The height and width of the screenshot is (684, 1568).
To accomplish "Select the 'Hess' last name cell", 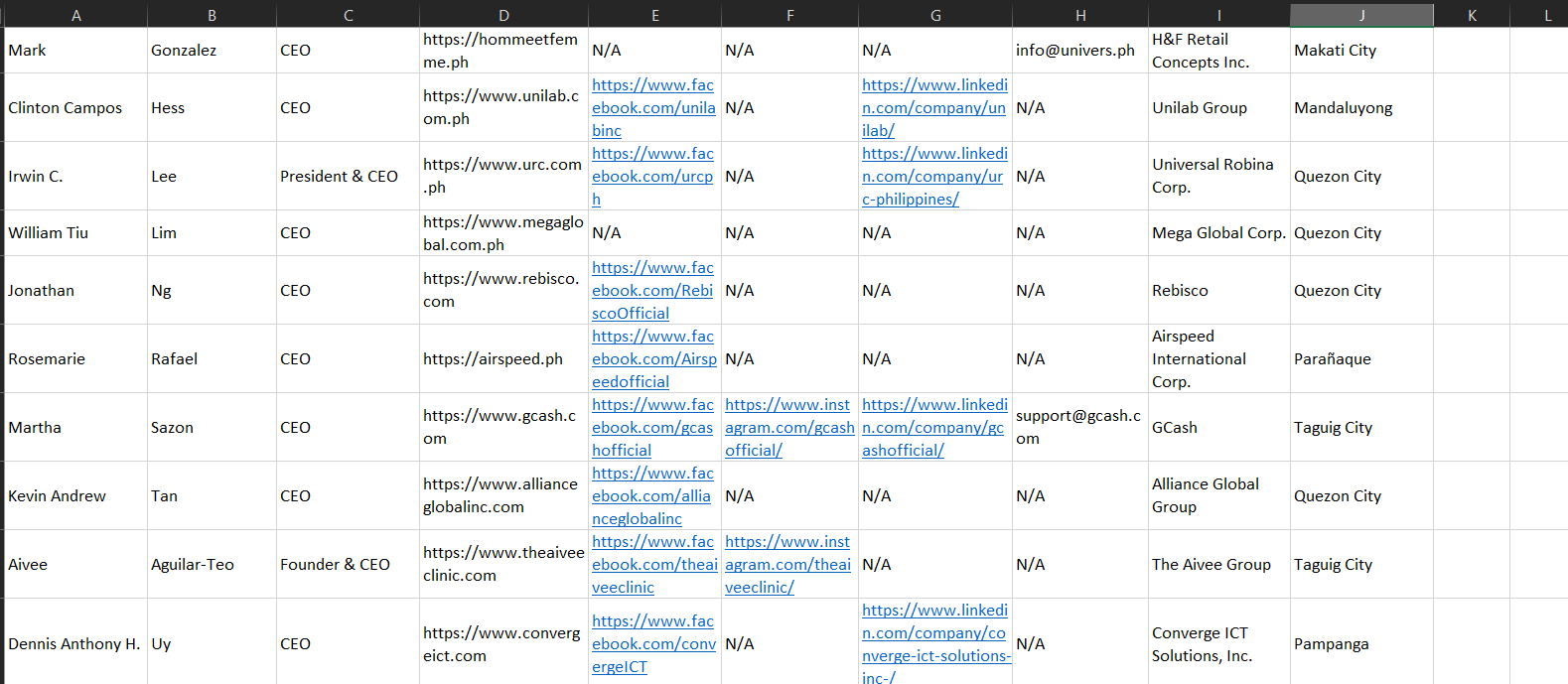I will 212,107.
